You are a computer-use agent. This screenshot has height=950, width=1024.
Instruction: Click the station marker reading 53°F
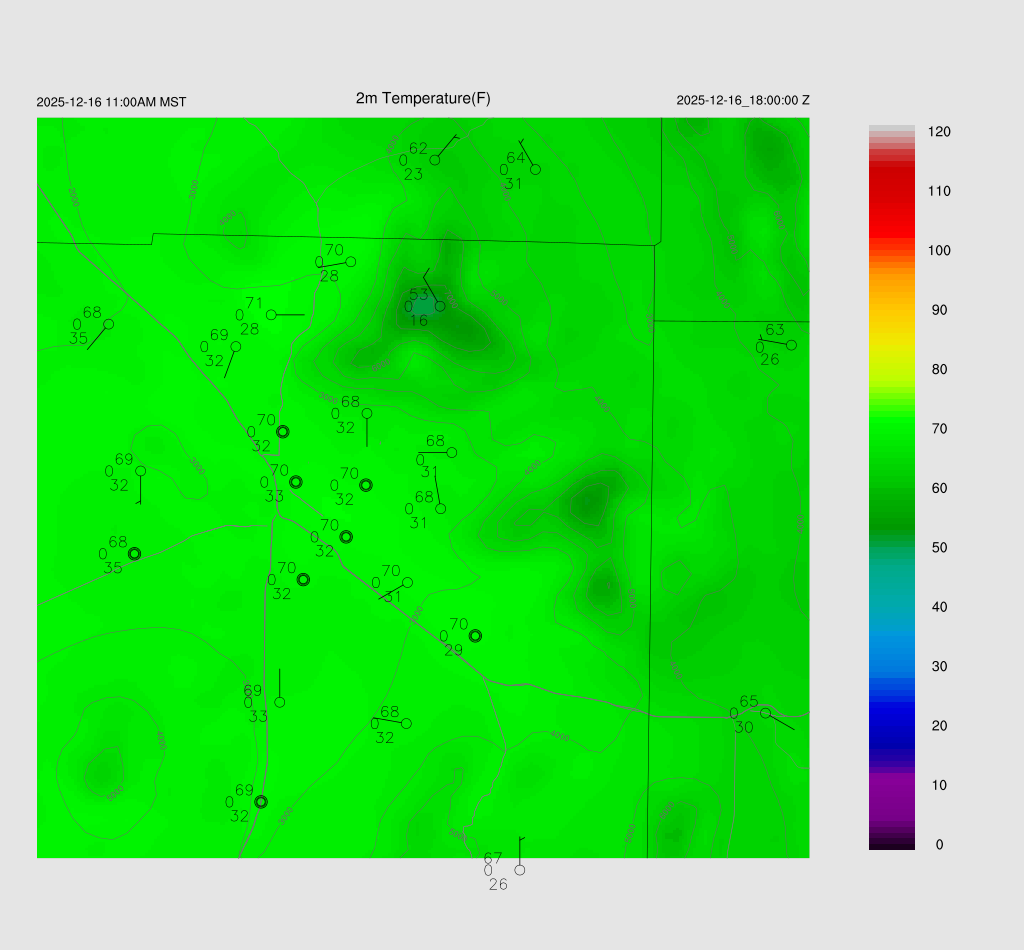[440, 306]
